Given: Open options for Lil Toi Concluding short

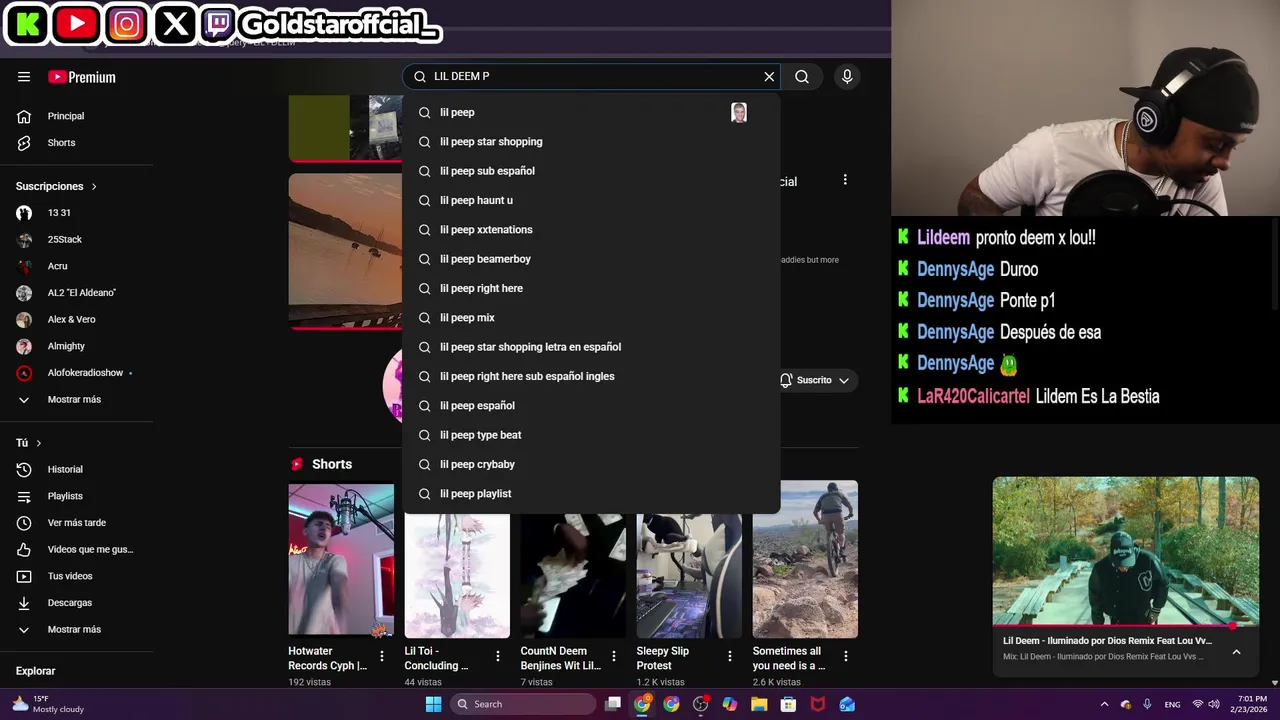Looking at the screenshot, I should 497,656.
